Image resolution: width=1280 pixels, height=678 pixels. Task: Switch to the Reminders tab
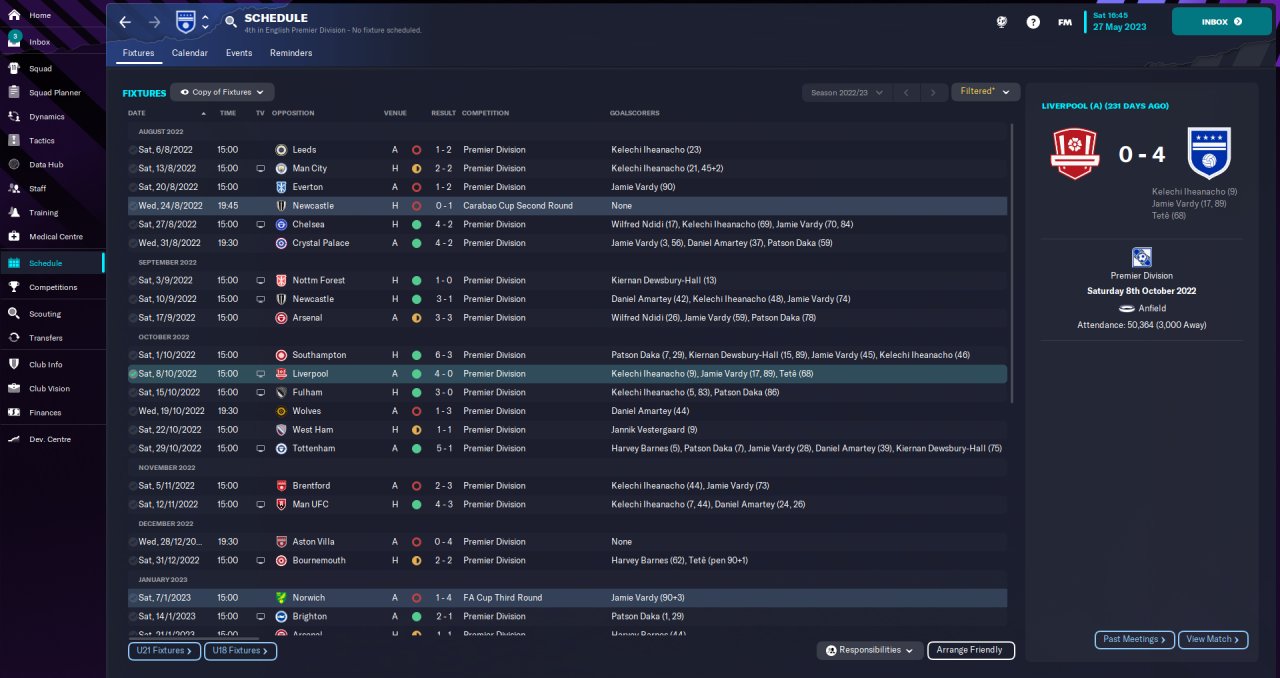pyautogui.click(x=291, y=53)
